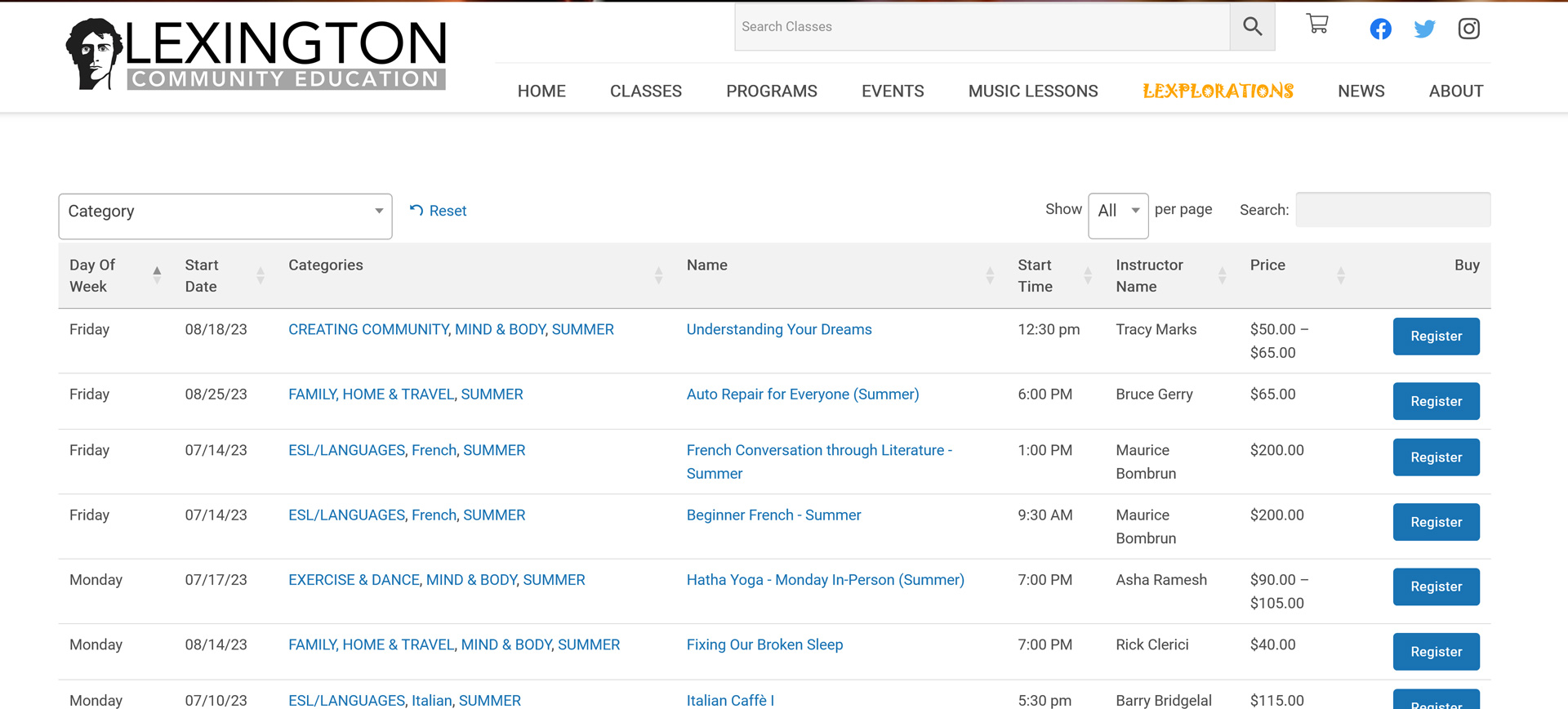The image size is (1568, 709).
Task: Sort table by Categories column
Action: (476, 275)
